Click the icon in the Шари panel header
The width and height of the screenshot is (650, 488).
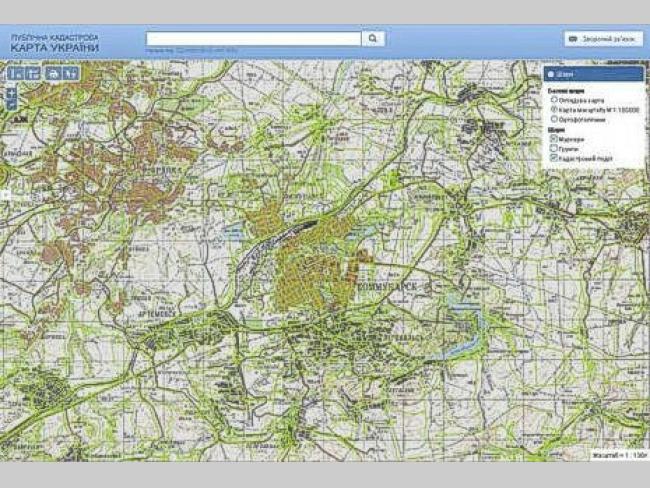[x=552, y=74]
